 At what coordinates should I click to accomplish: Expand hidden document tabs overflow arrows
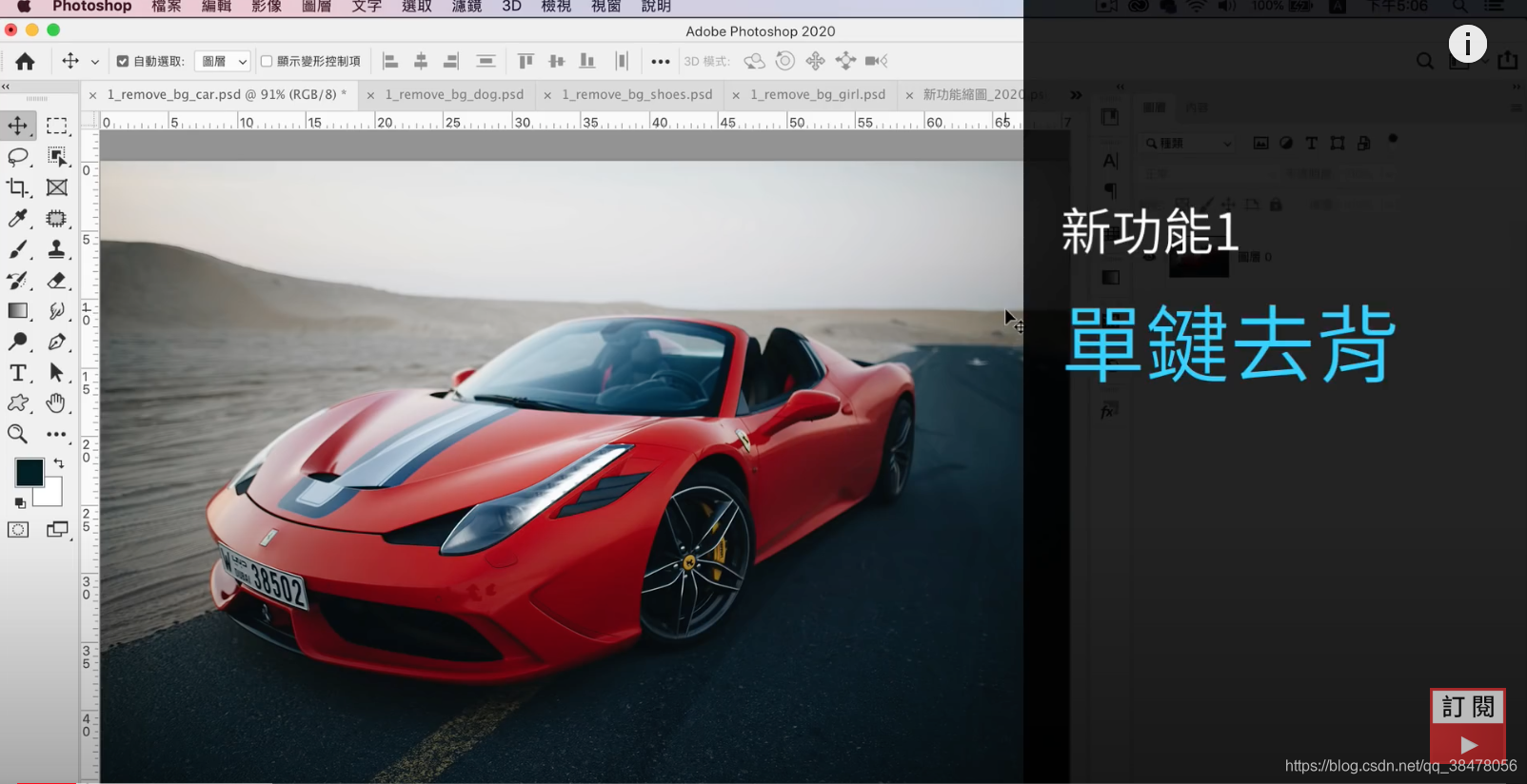pos(1076,95)
